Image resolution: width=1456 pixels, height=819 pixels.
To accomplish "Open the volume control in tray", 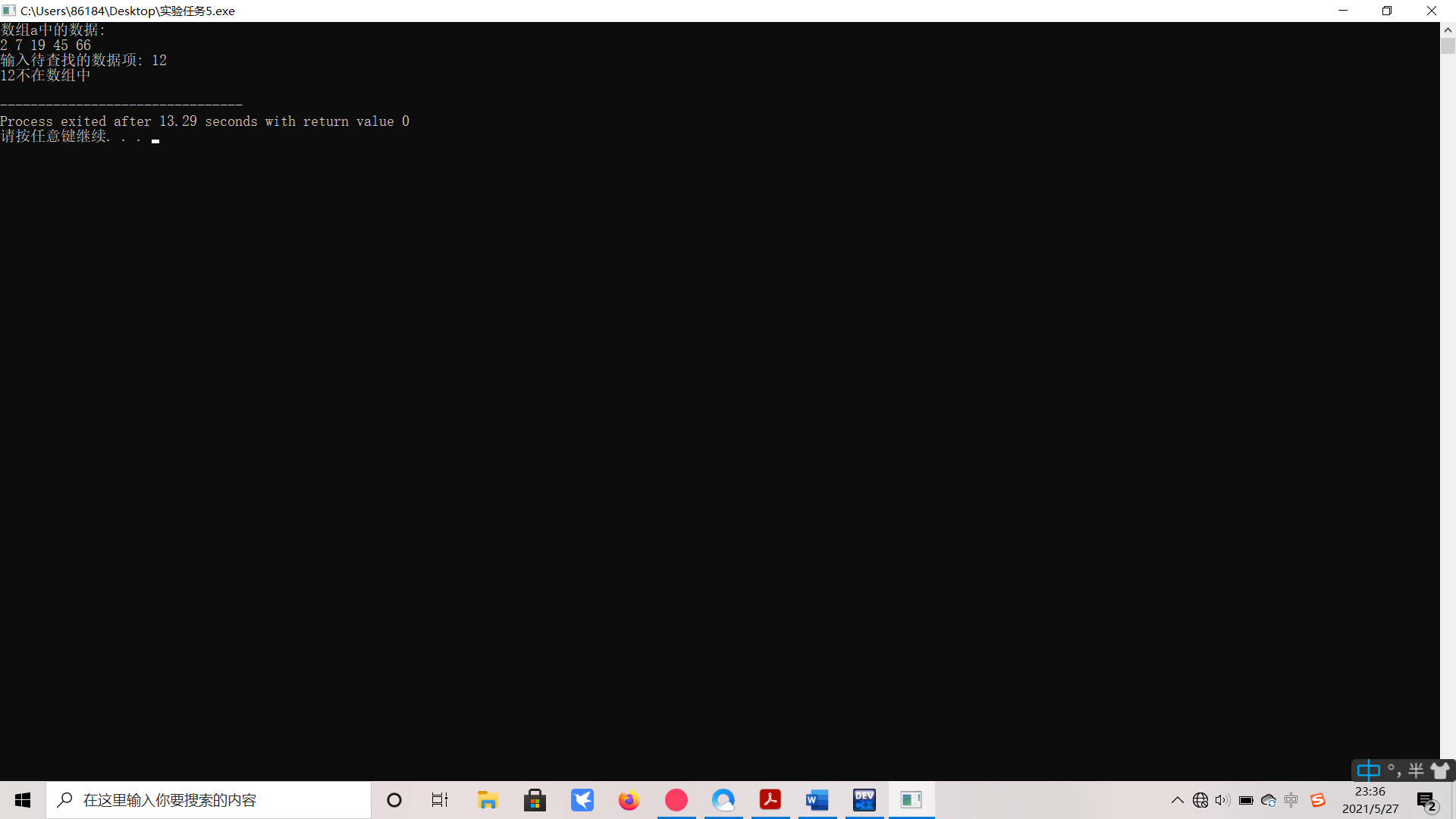I will click(1222, 800).
